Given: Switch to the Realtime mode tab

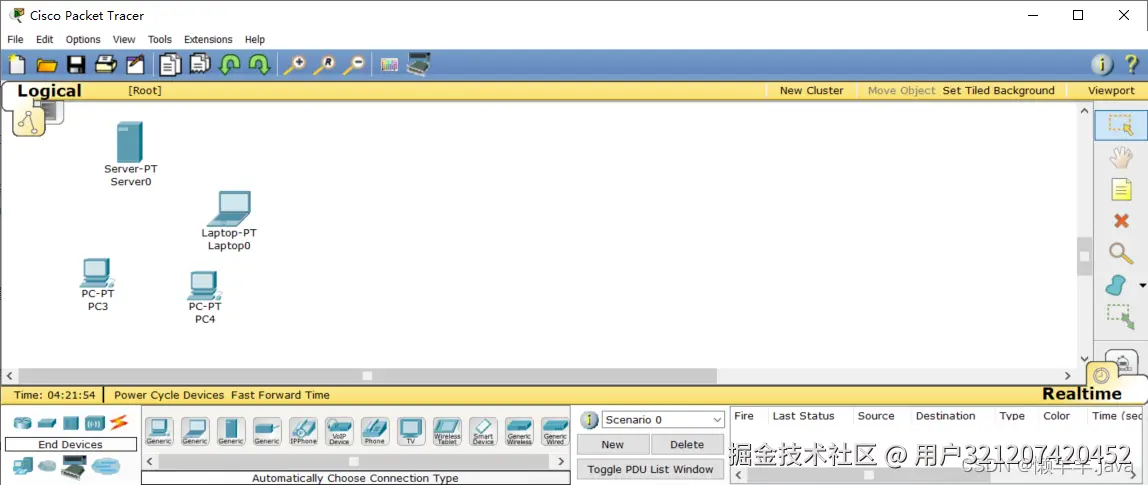Looking at the screenshot, I should pos(1081,393).
